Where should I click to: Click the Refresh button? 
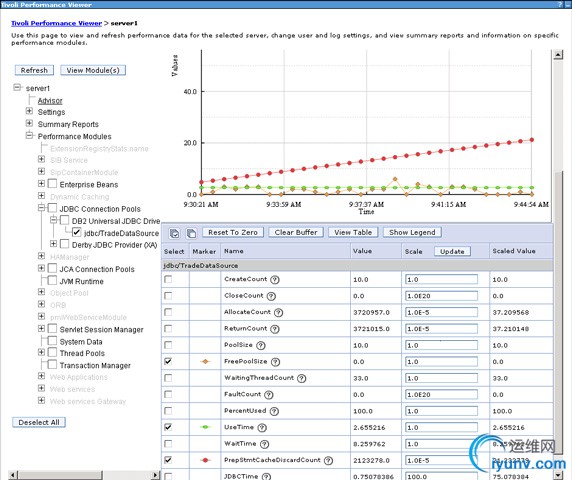coord(34,70)
